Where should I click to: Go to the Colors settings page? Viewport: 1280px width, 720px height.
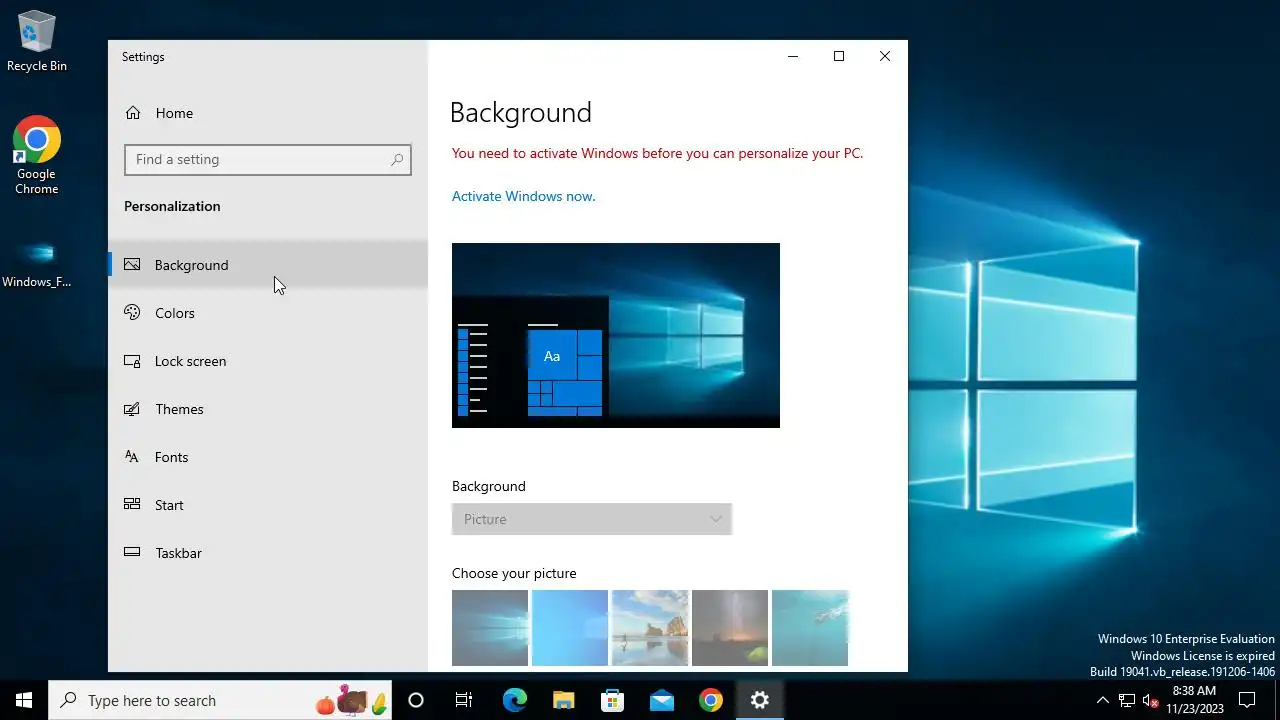tap(268, 313)
